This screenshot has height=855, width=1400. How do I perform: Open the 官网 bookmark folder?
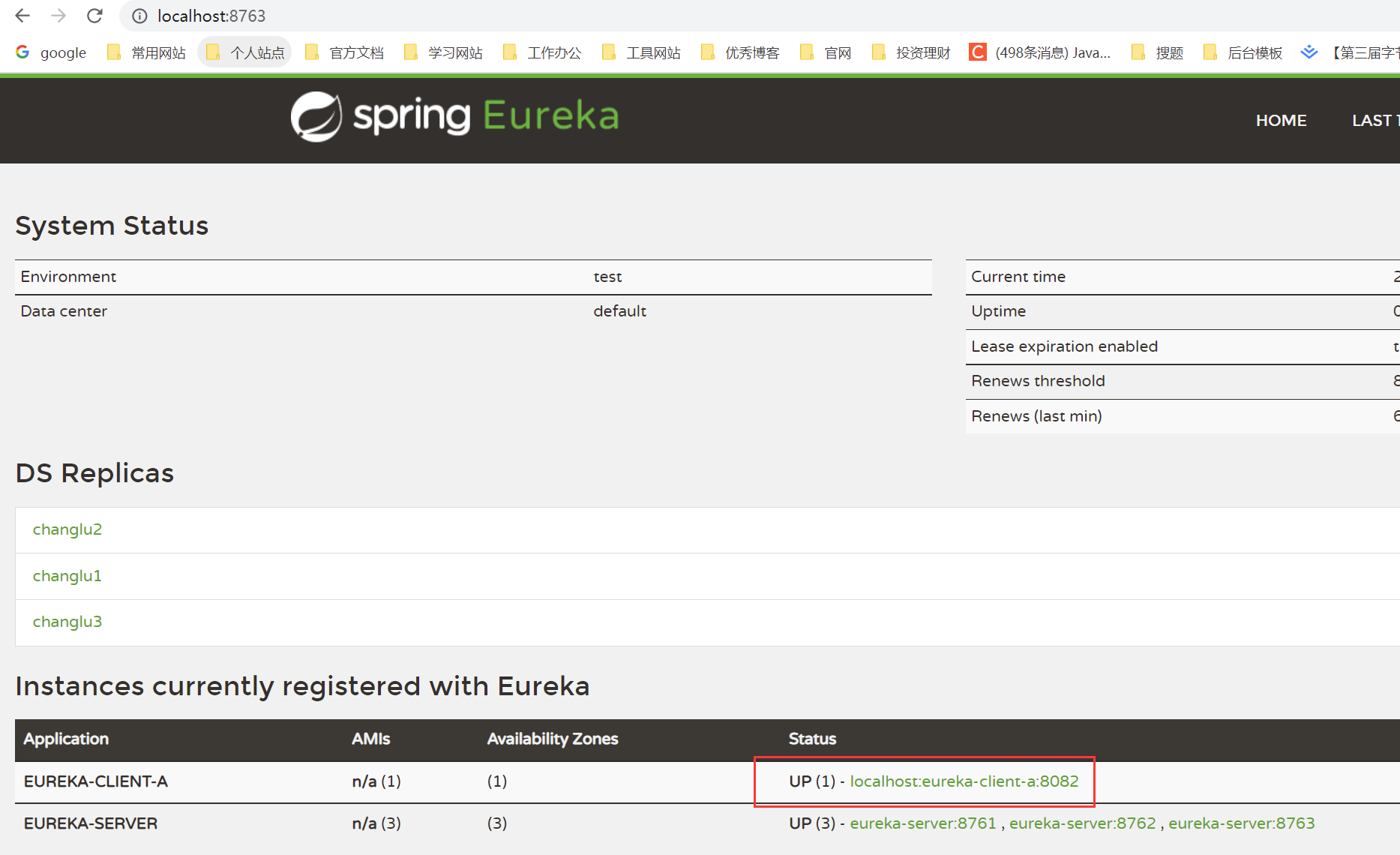(826, 52)
